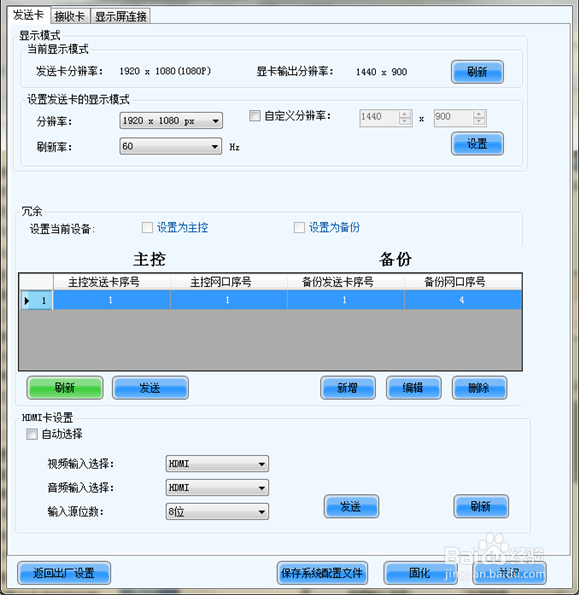The width and height of the screenshot is (579, 595).
Task: Click the green 刷新 button under redundancy table
Action: [65, 388]
